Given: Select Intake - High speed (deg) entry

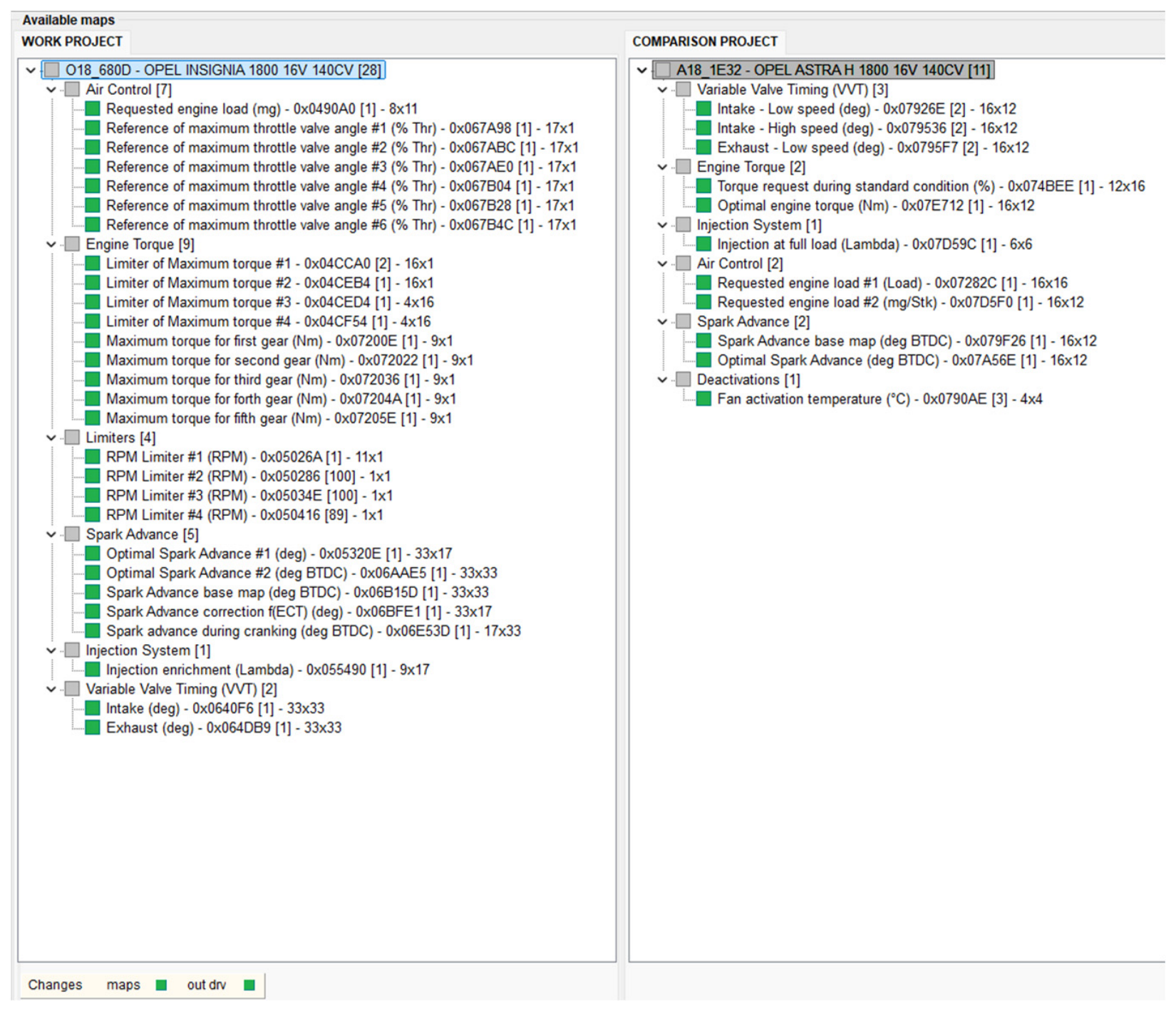Looking at the screenshot, I should point(867,128).
